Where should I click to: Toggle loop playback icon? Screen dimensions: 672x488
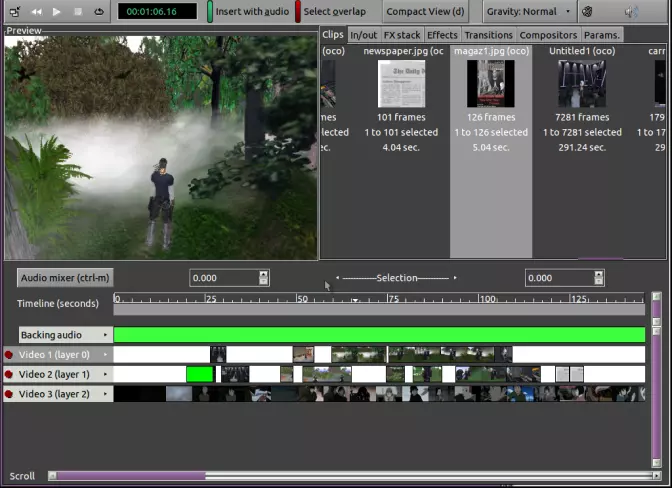[99, 12]
